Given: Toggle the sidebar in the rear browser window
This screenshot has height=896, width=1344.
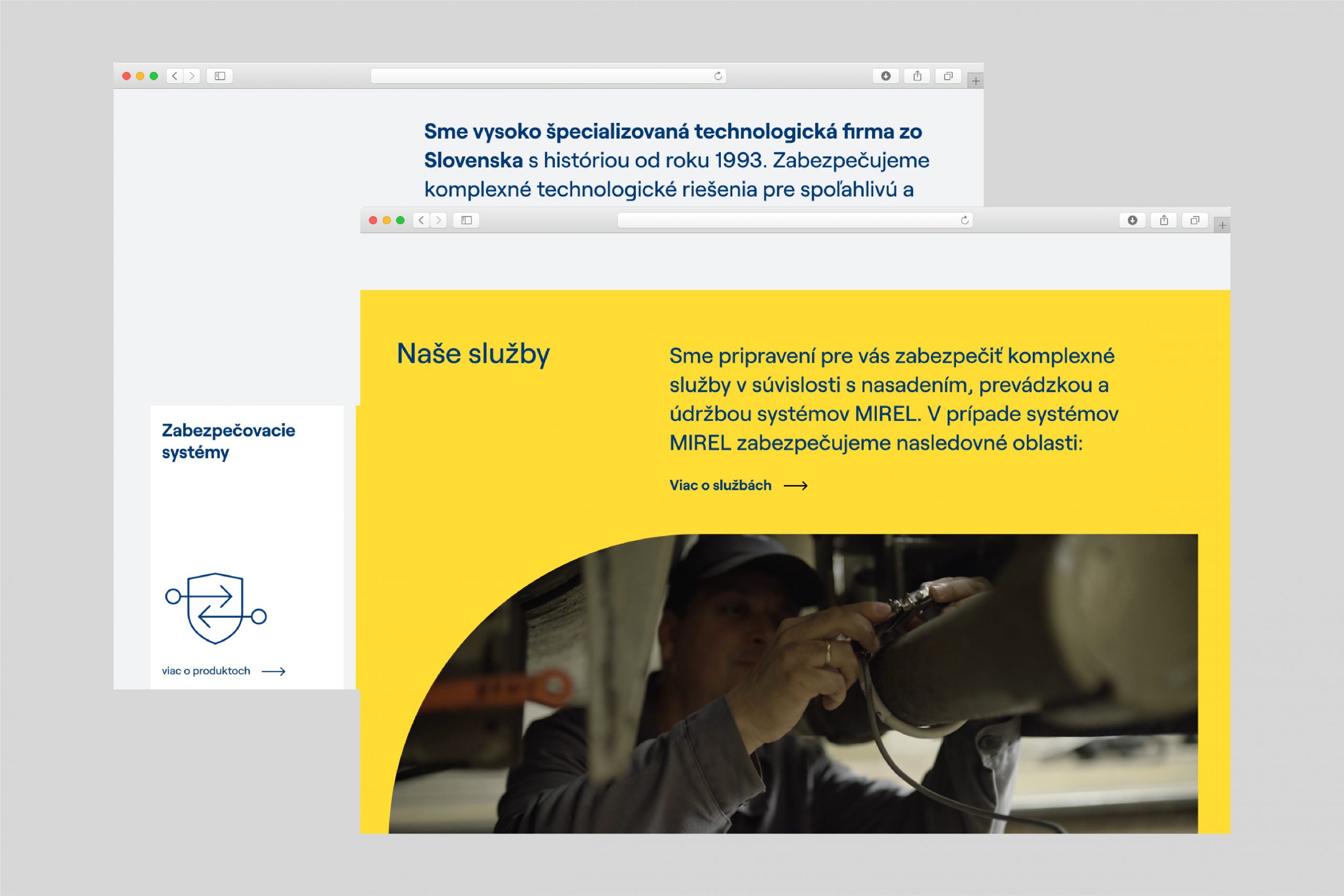Looking at the screenshot, I should point(220,76).
